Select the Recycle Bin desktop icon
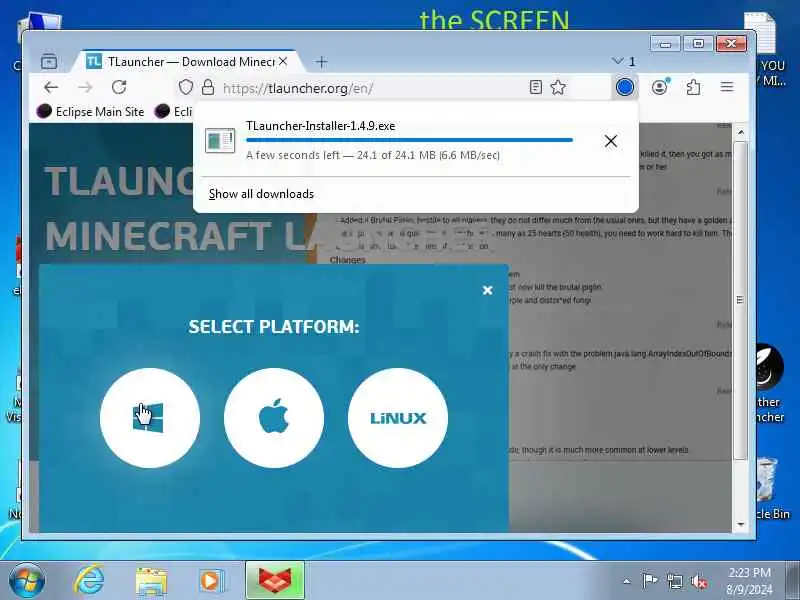800x600 pixels. 770,489
